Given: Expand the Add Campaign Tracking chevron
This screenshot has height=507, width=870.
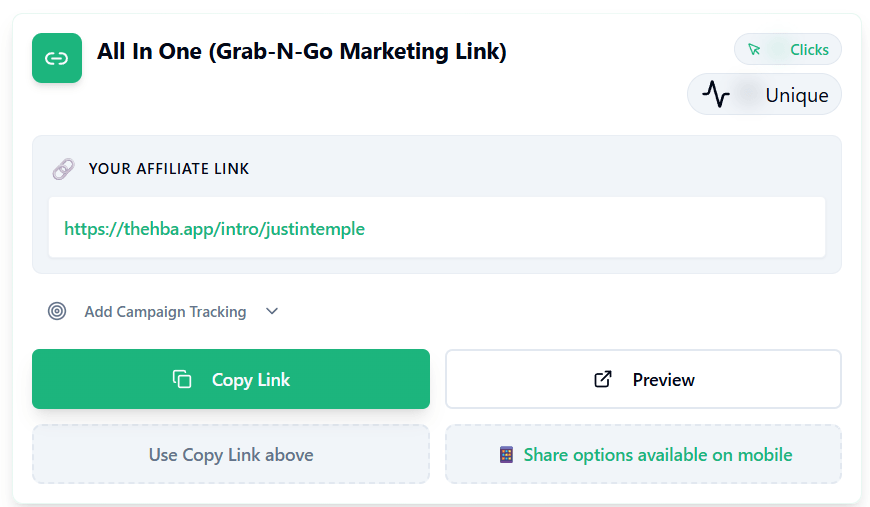Looking at the screenshot, I should tap(272, 311).
